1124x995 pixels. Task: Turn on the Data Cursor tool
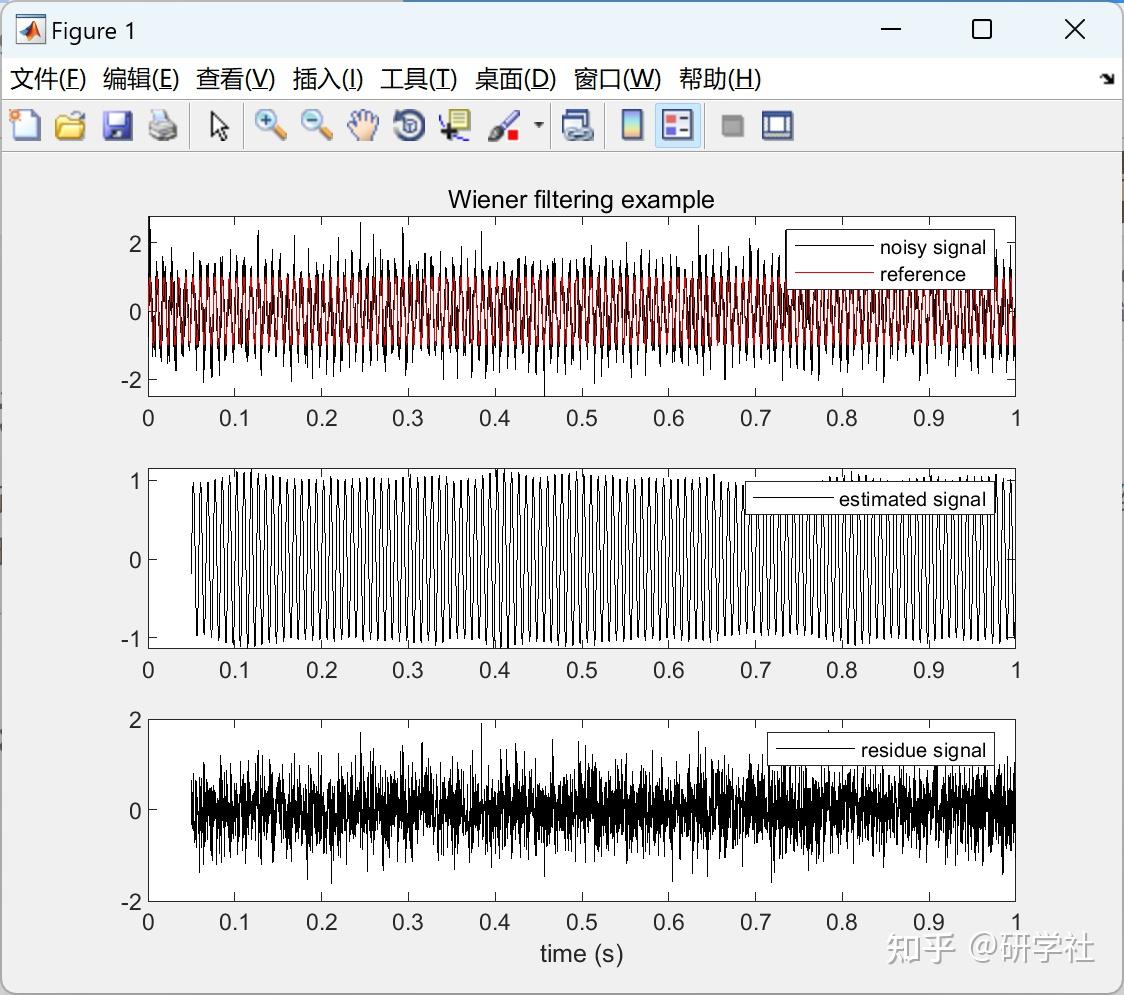click(455, 125)
